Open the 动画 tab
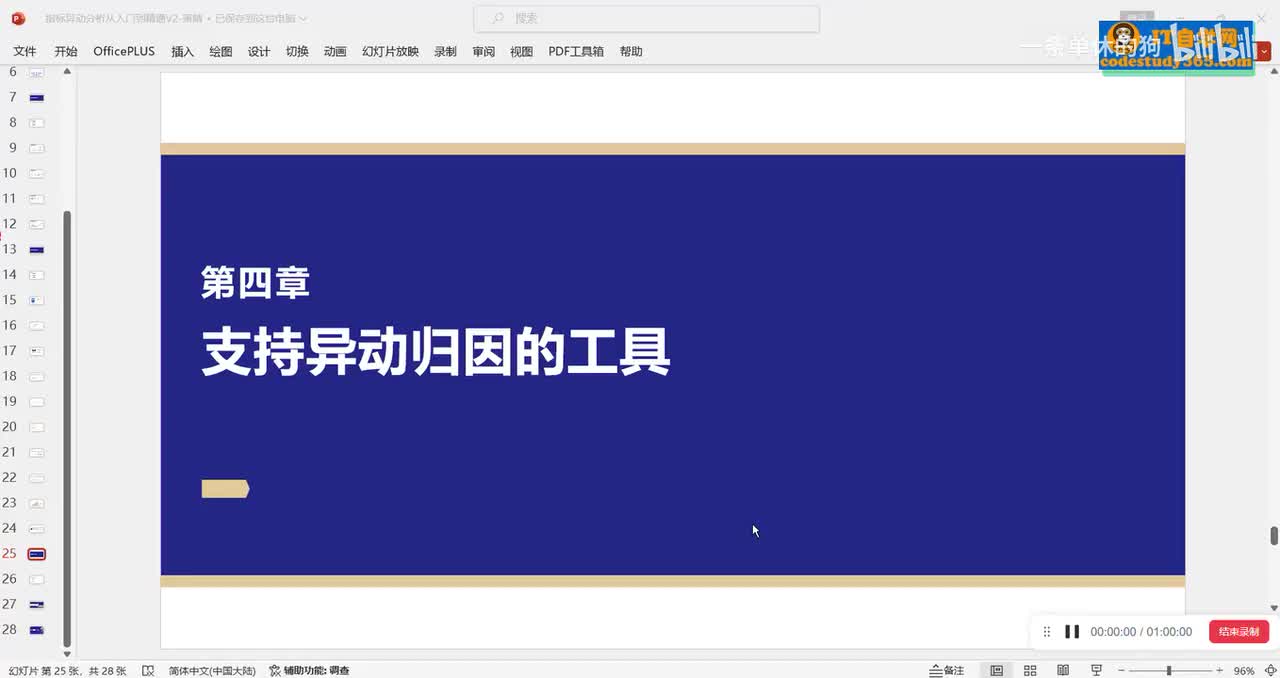 tap(335, 51)
